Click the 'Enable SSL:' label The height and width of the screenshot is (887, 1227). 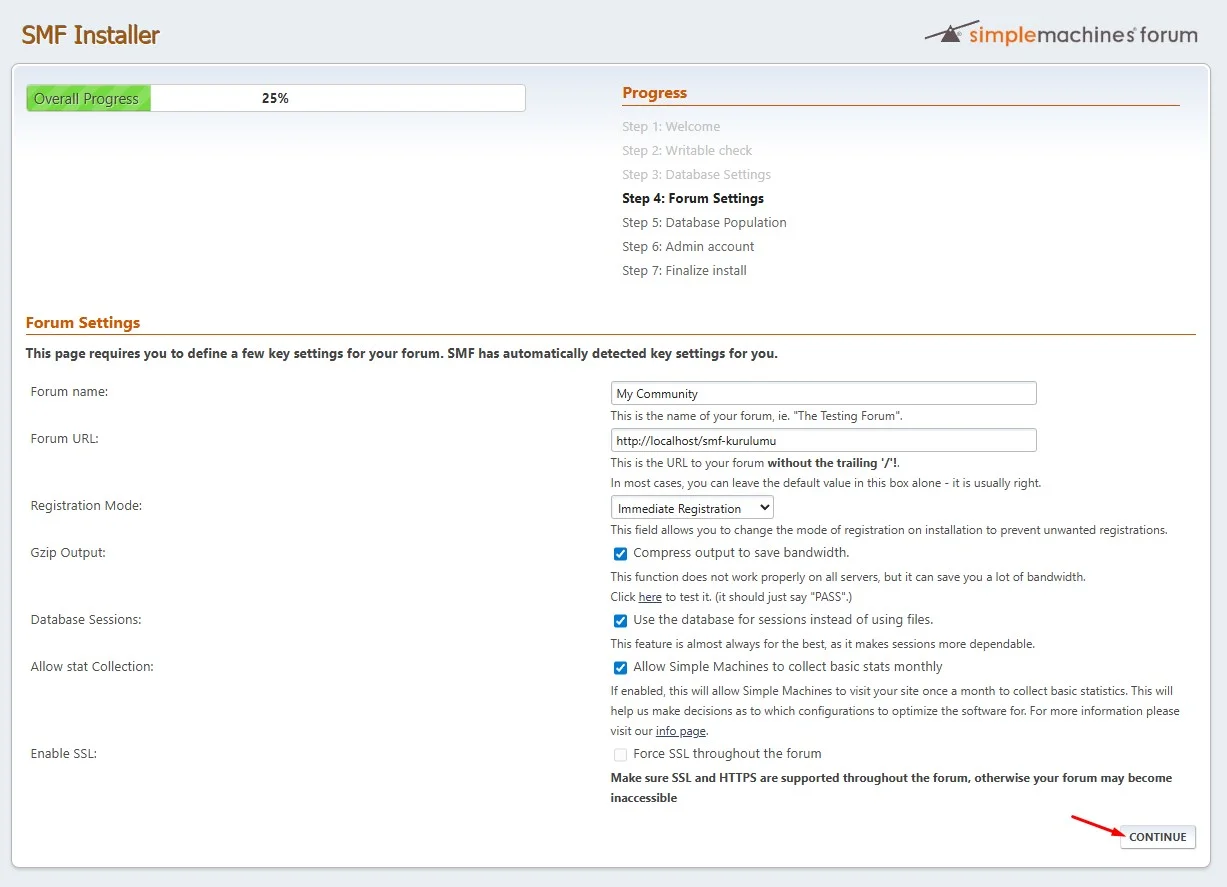[x=64, y=754]
